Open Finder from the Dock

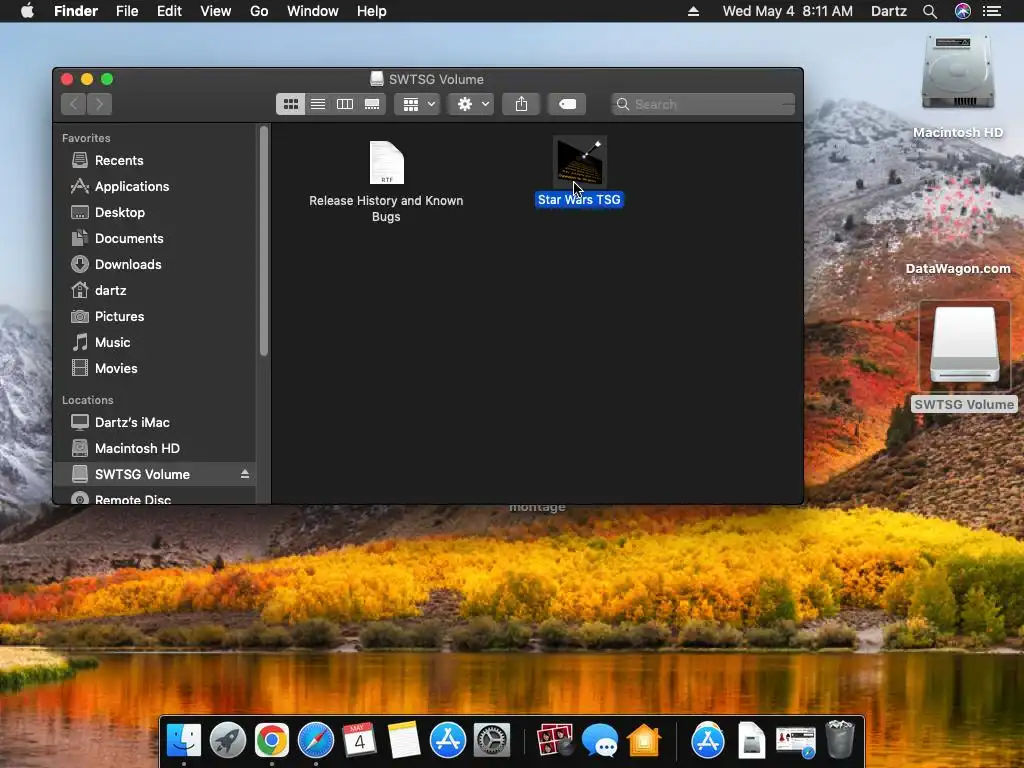[x=184, y=741]
